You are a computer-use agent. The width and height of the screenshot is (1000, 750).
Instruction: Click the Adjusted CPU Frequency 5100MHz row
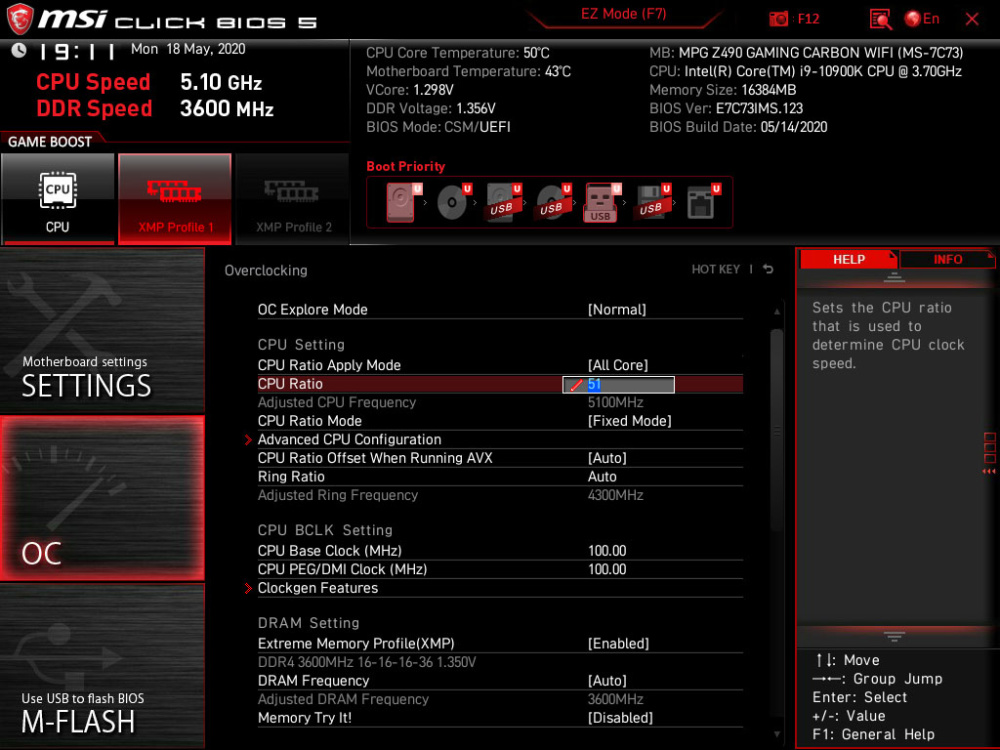pyautogui.click(x=500, y=402)
